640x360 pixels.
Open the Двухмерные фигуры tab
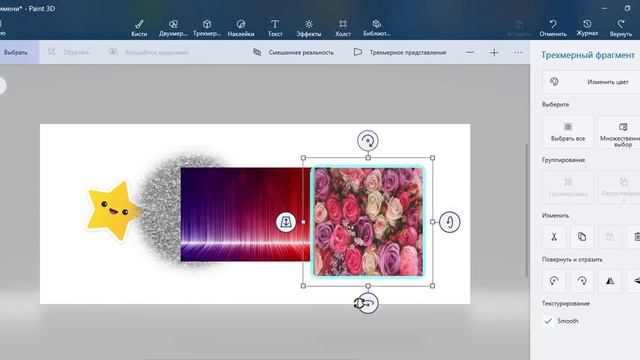coord(173,28)
